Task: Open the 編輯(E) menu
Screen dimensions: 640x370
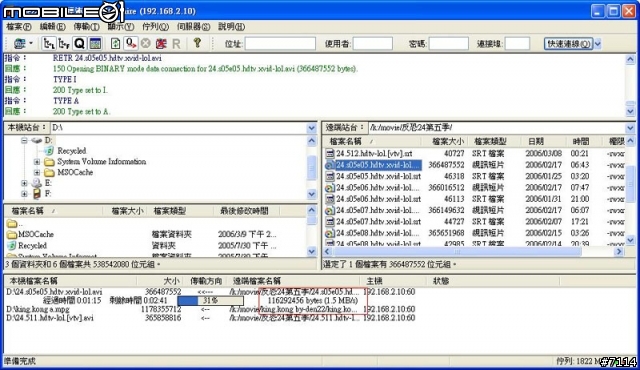Action: click(x=52, y=27)
